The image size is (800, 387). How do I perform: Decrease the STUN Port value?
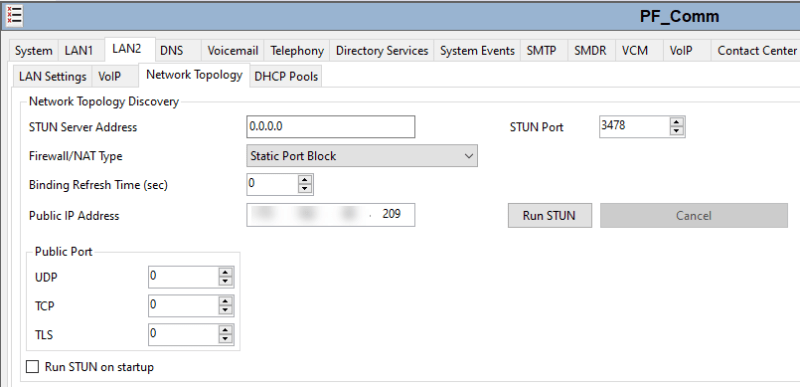pyautogui.click(x=677, y=131)
